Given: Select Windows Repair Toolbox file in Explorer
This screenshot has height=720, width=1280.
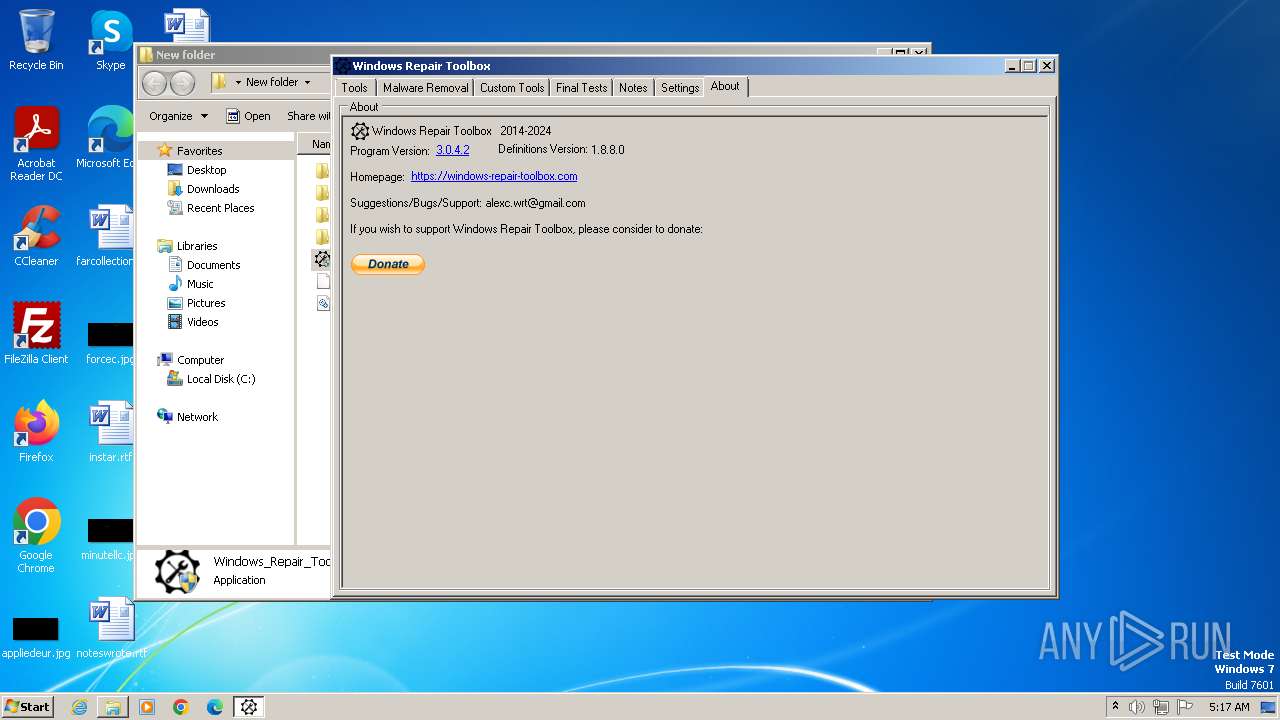Looking at the screenshot, I should point(321,259).
